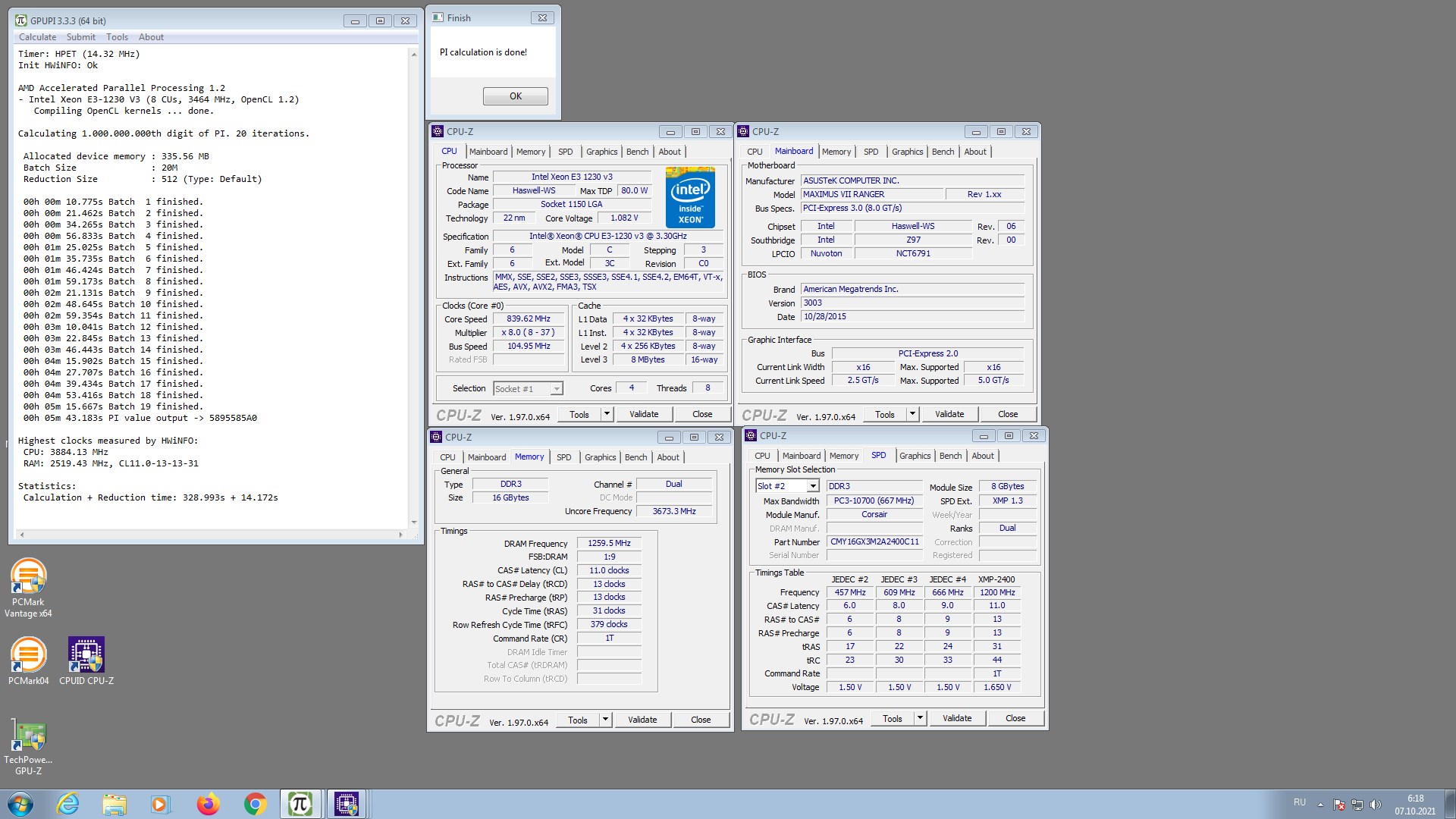
Task: Click GPUPI window title icon
Action: coord(21,20)
